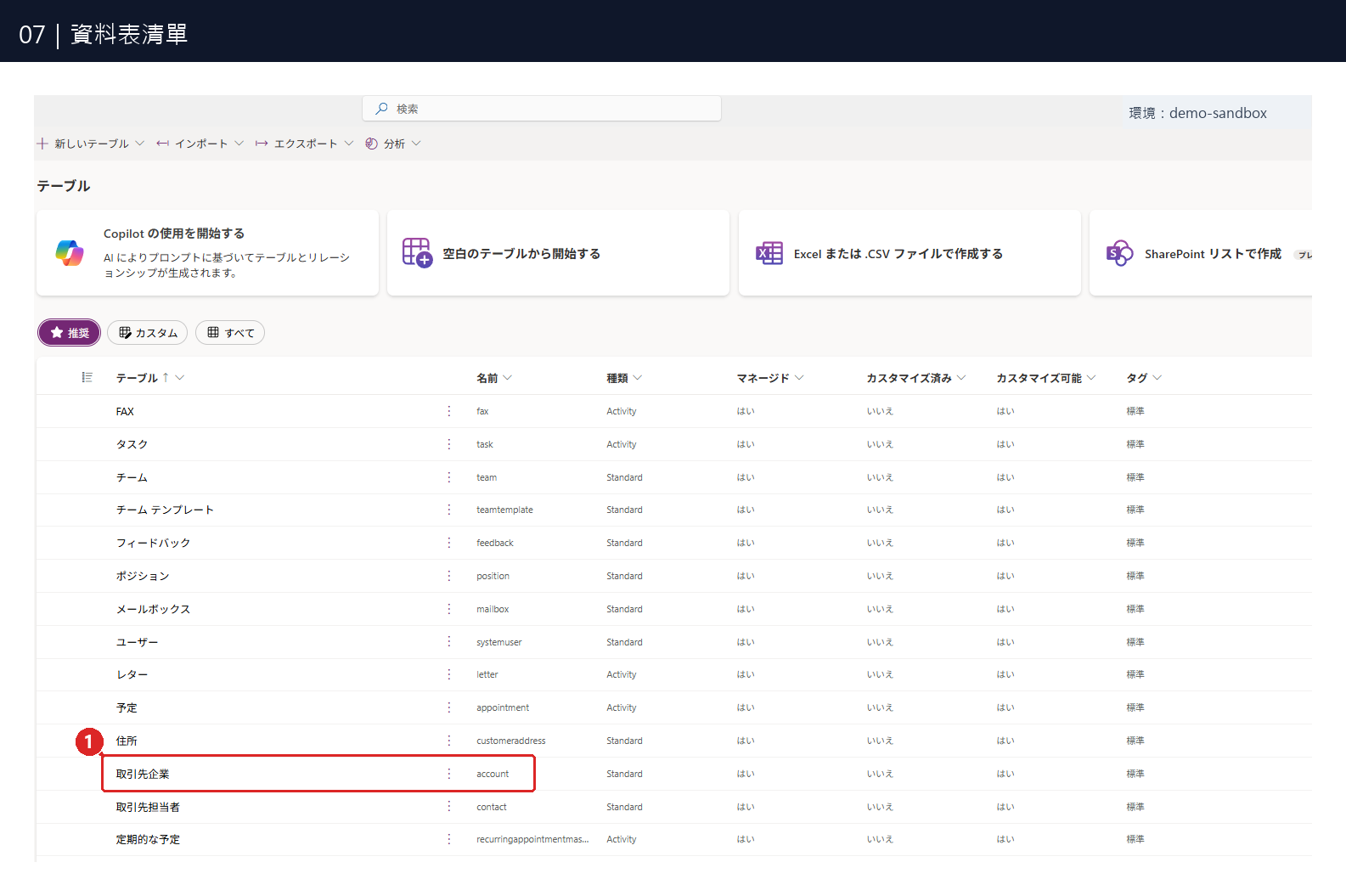The height and width of the screenshot is (896, 1346).
Task: Click the search magnifier icon
Action: 382,109
